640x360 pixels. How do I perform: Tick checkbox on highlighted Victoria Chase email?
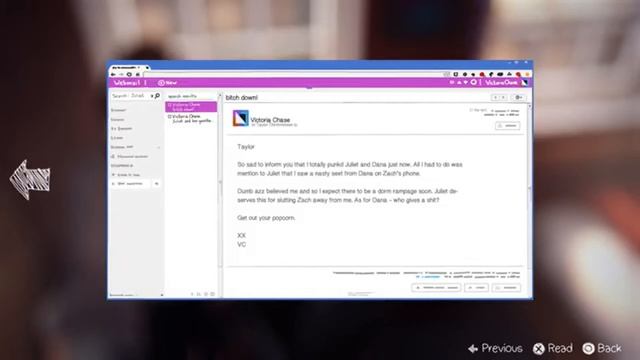pyautogui.click(x=169, y=105)
